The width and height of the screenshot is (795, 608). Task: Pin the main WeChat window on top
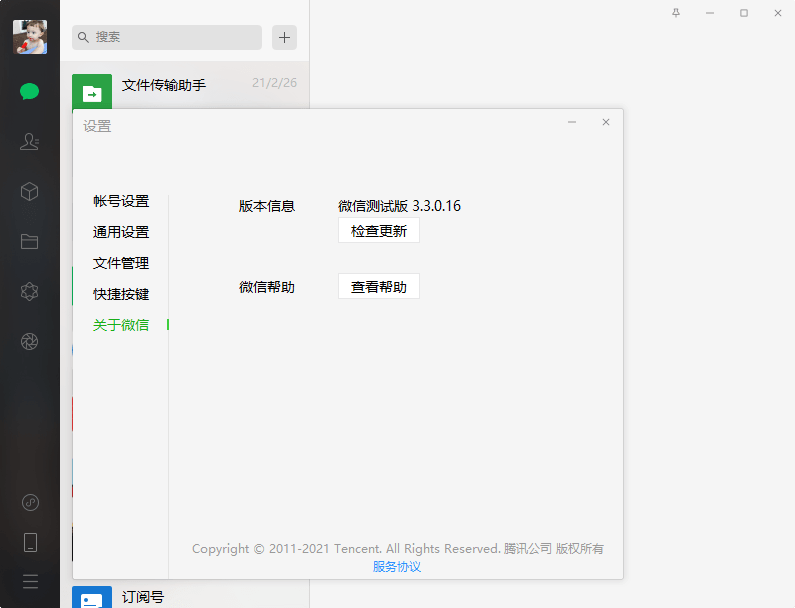[x=676, y=13]
